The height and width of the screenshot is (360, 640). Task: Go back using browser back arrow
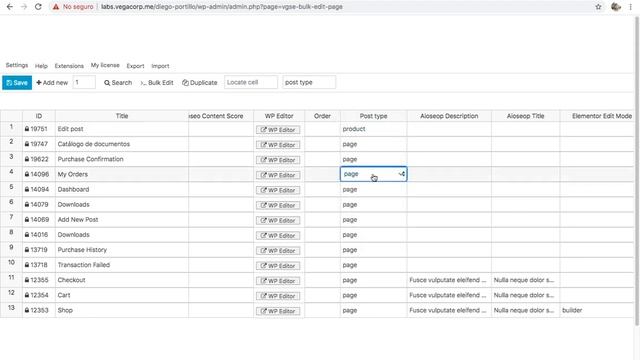click(10, 7)
